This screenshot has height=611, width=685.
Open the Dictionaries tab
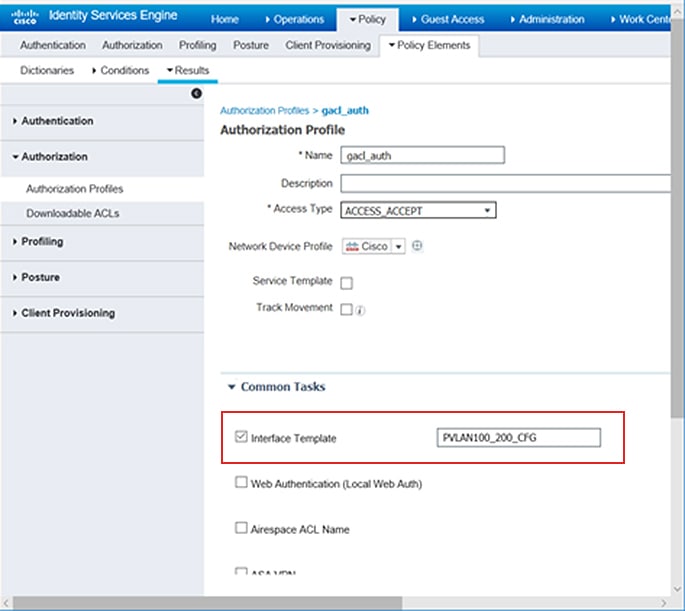pos(47,70)
